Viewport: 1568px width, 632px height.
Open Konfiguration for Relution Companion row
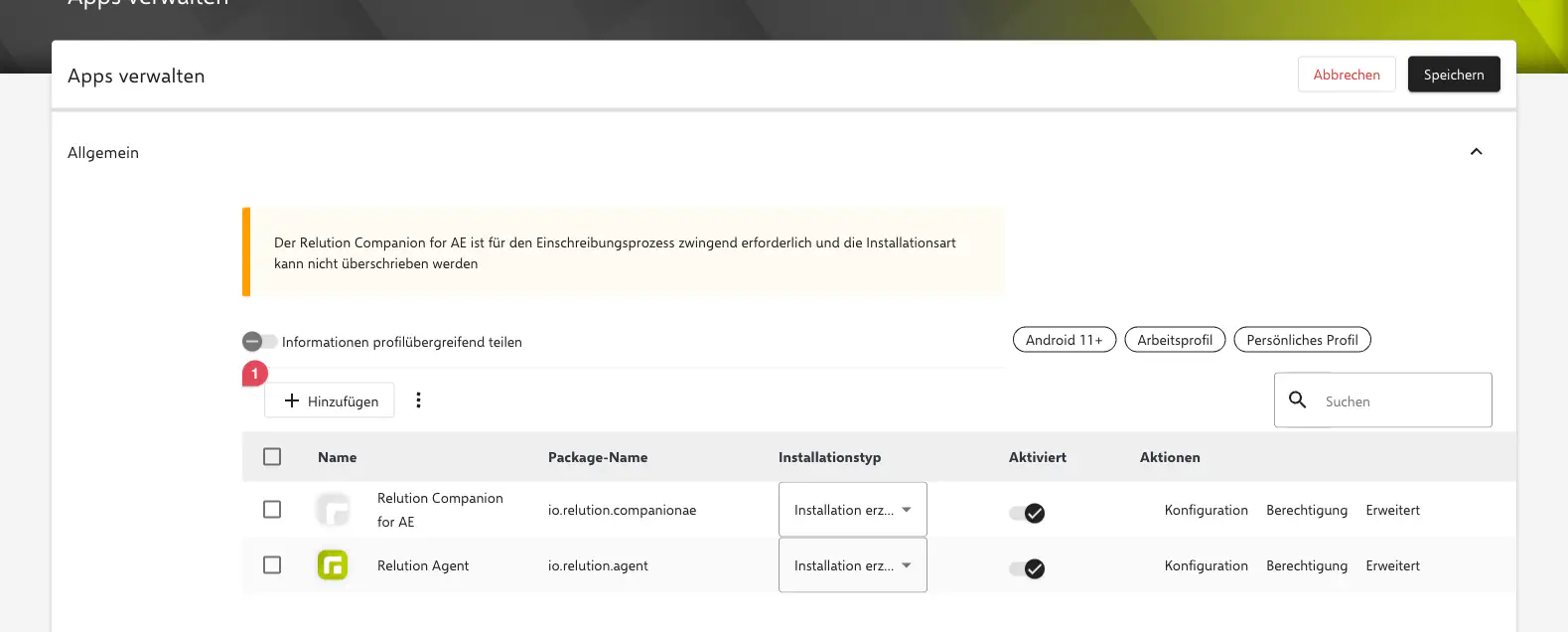(x=1206, y=510)
